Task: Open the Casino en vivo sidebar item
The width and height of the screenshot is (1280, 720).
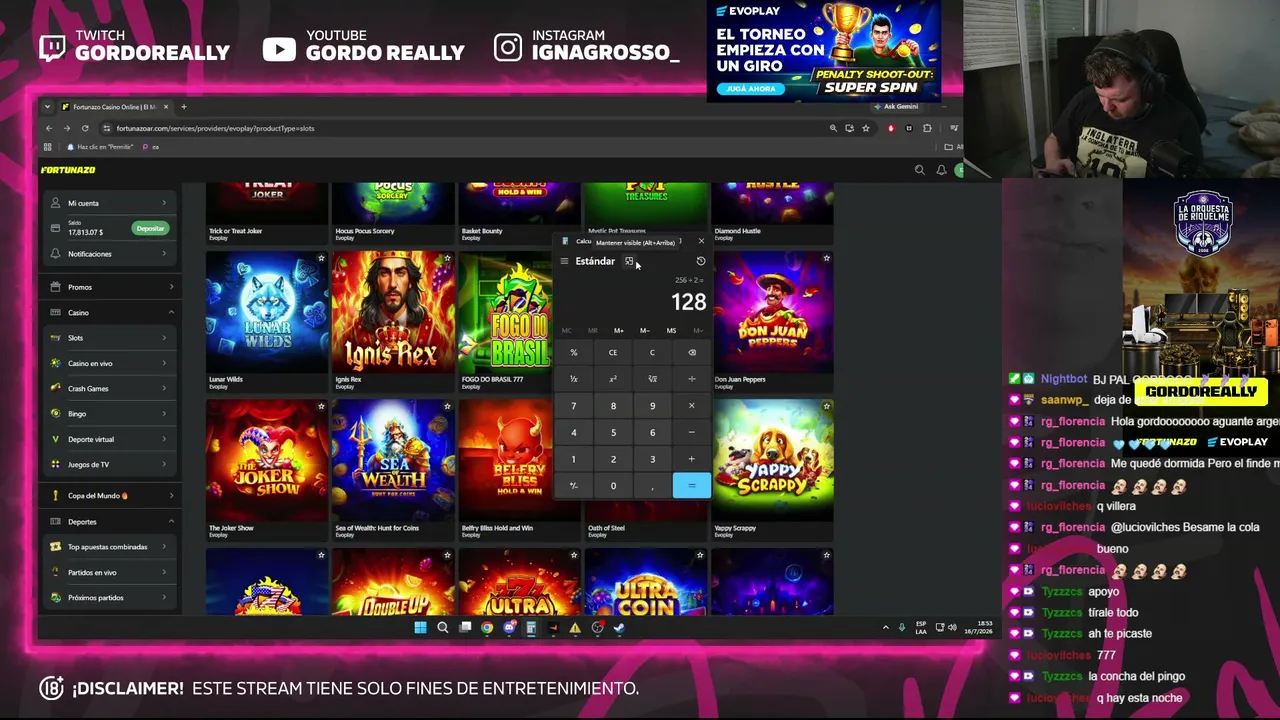Action: [x=110, y=364]
